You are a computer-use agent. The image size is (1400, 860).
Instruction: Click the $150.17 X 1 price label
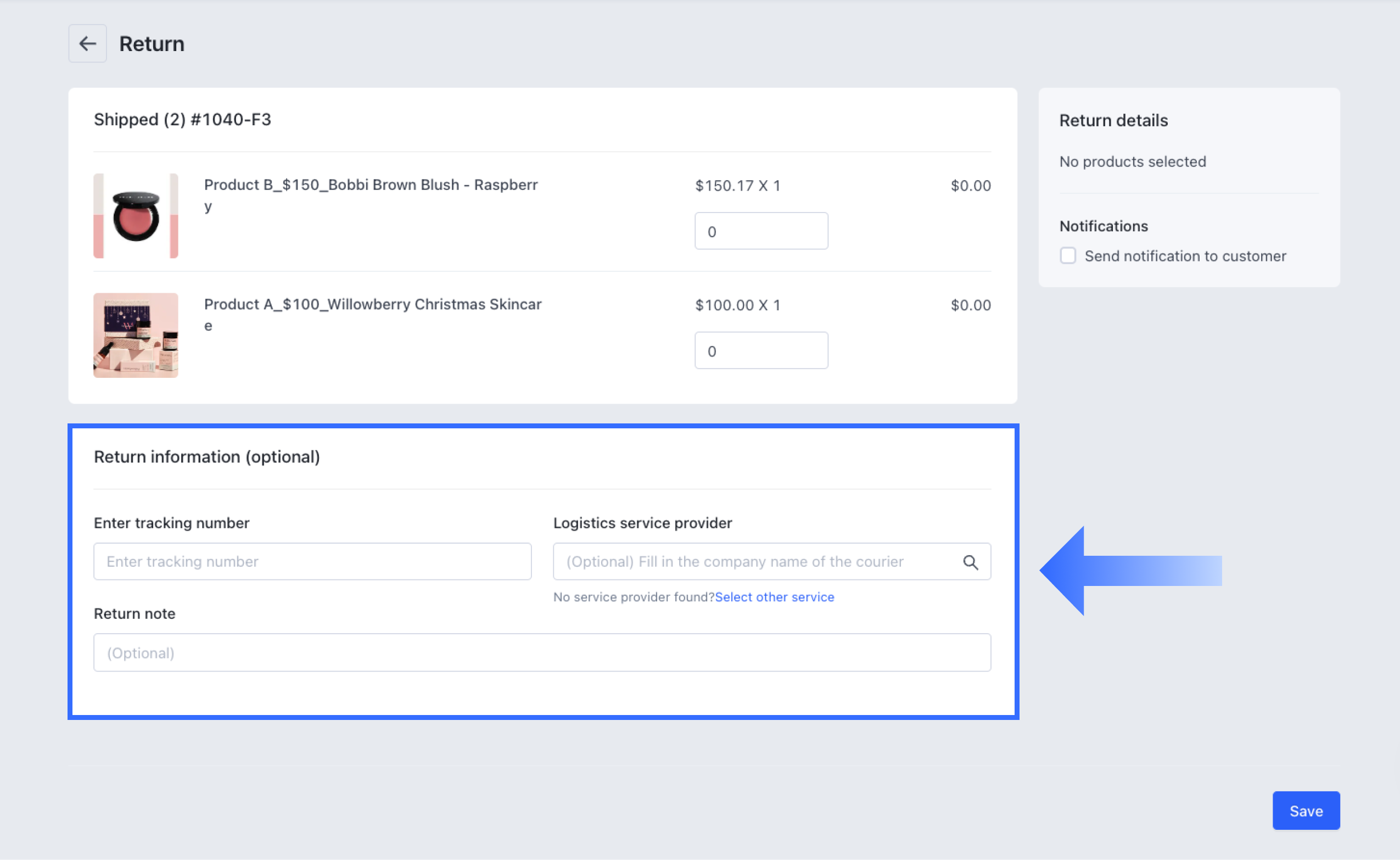pyautogui.click(x=737, y=186)
